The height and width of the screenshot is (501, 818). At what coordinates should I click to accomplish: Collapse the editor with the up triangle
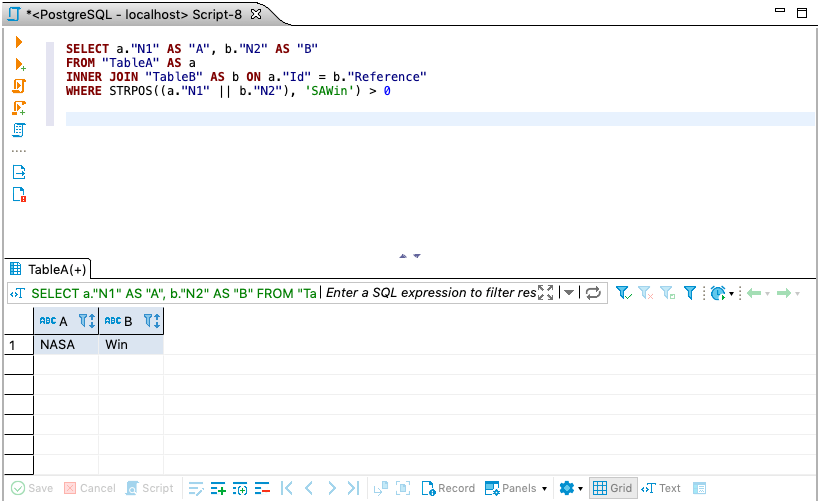coord(403,256)
